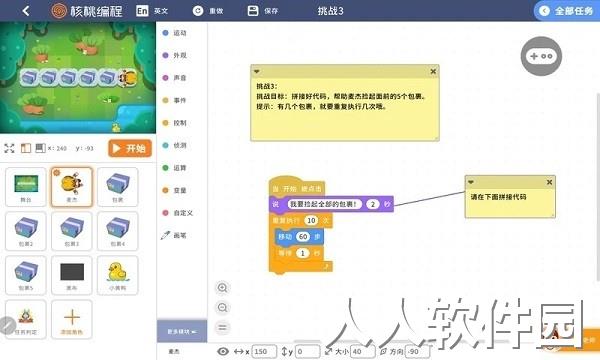The image size is (600, 360).
Task: Click the 重做 redo button
Action: [x=208, y=11]
